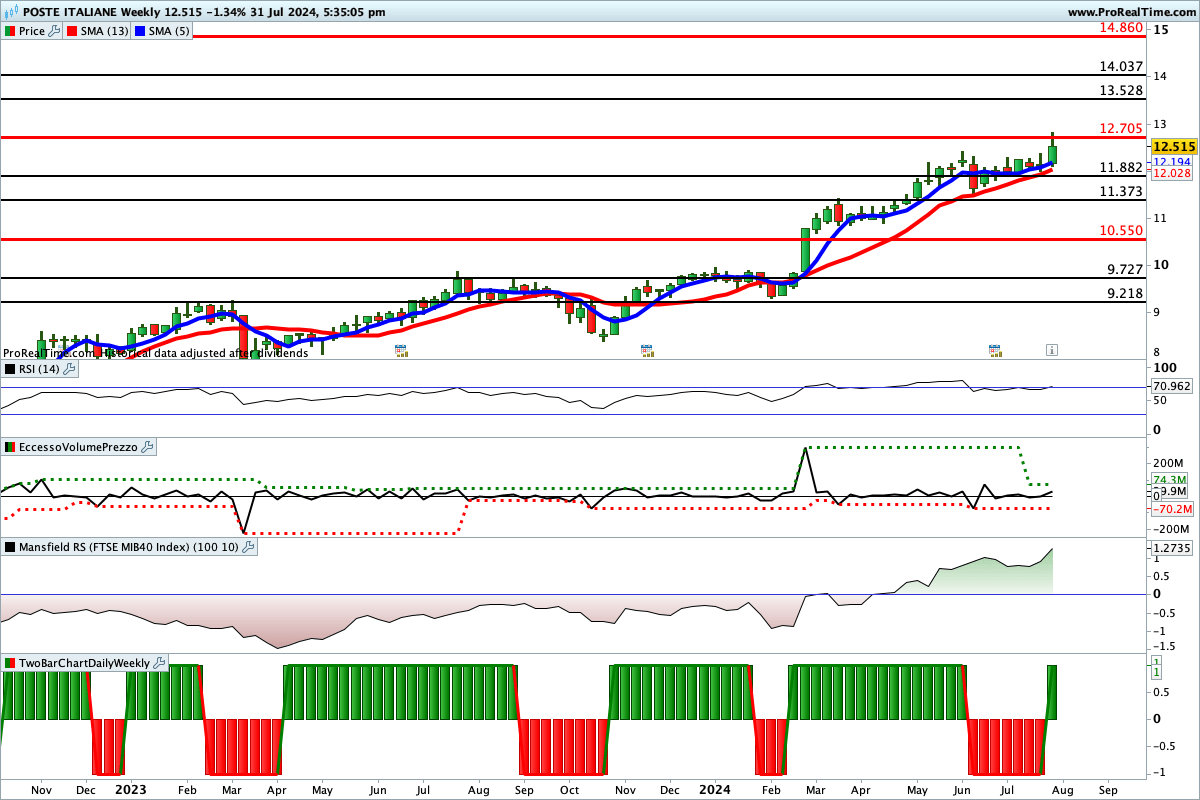The image size is (1200, 800).
Task: Select the SMA (5) label
Action: click(167, 31)
